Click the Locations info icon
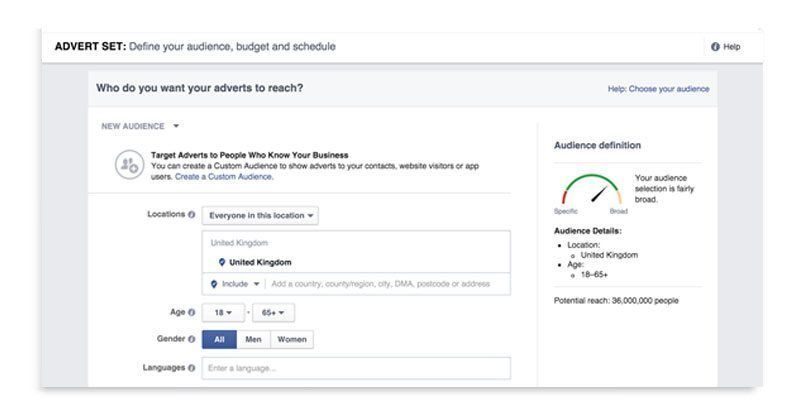This screenshot has width=800, height=405. click(x=191, y=215)
